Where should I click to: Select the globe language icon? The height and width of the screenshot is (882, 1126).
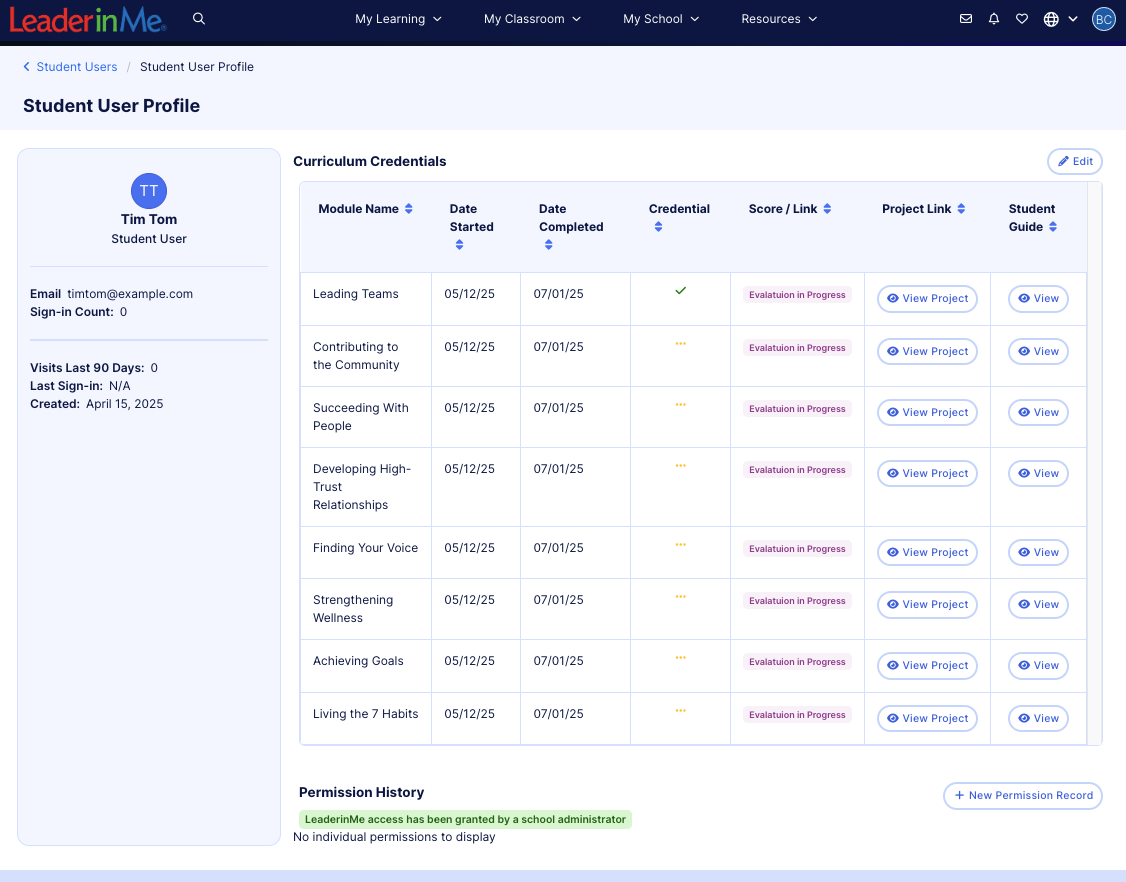(1053, 18)
